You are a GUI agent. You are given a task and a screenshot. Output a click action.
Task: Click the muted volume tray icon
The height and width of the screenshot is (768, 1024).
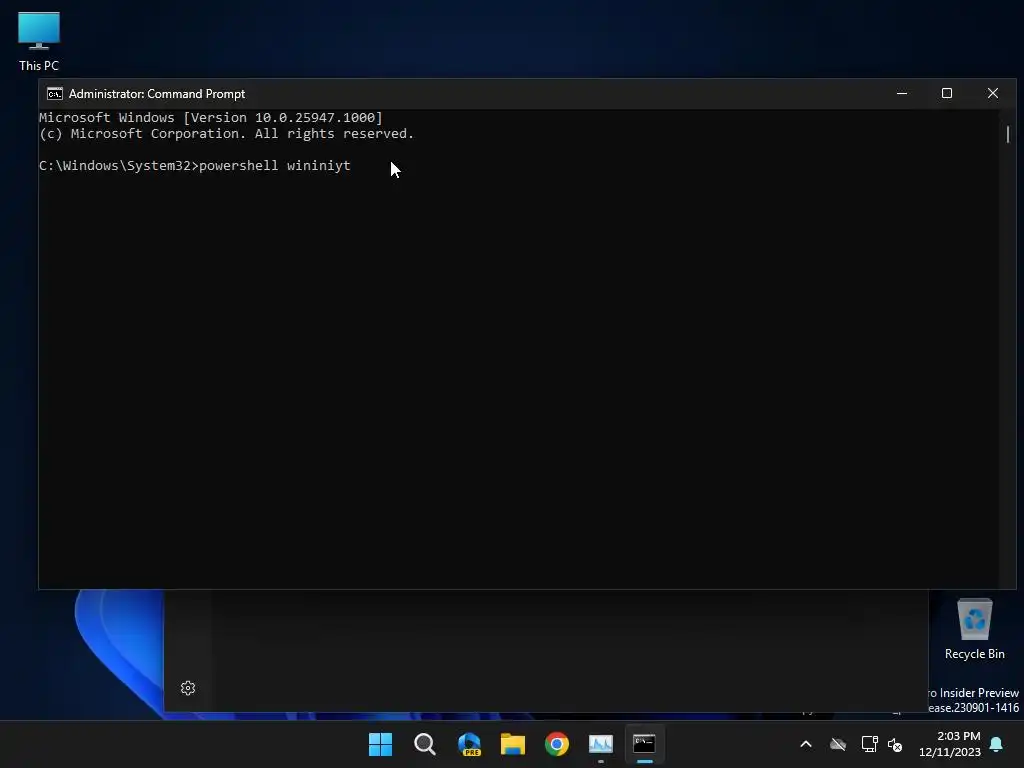[x=895, y=744]
